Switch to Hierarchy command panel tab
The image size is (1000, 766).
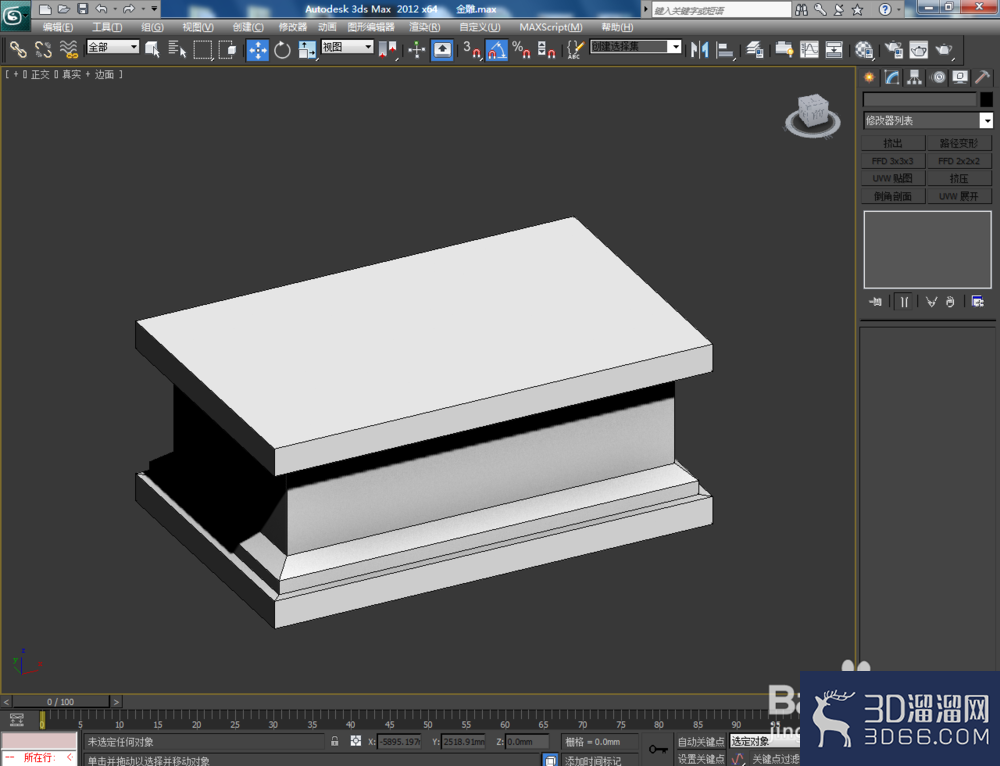(x=915, y=77)
